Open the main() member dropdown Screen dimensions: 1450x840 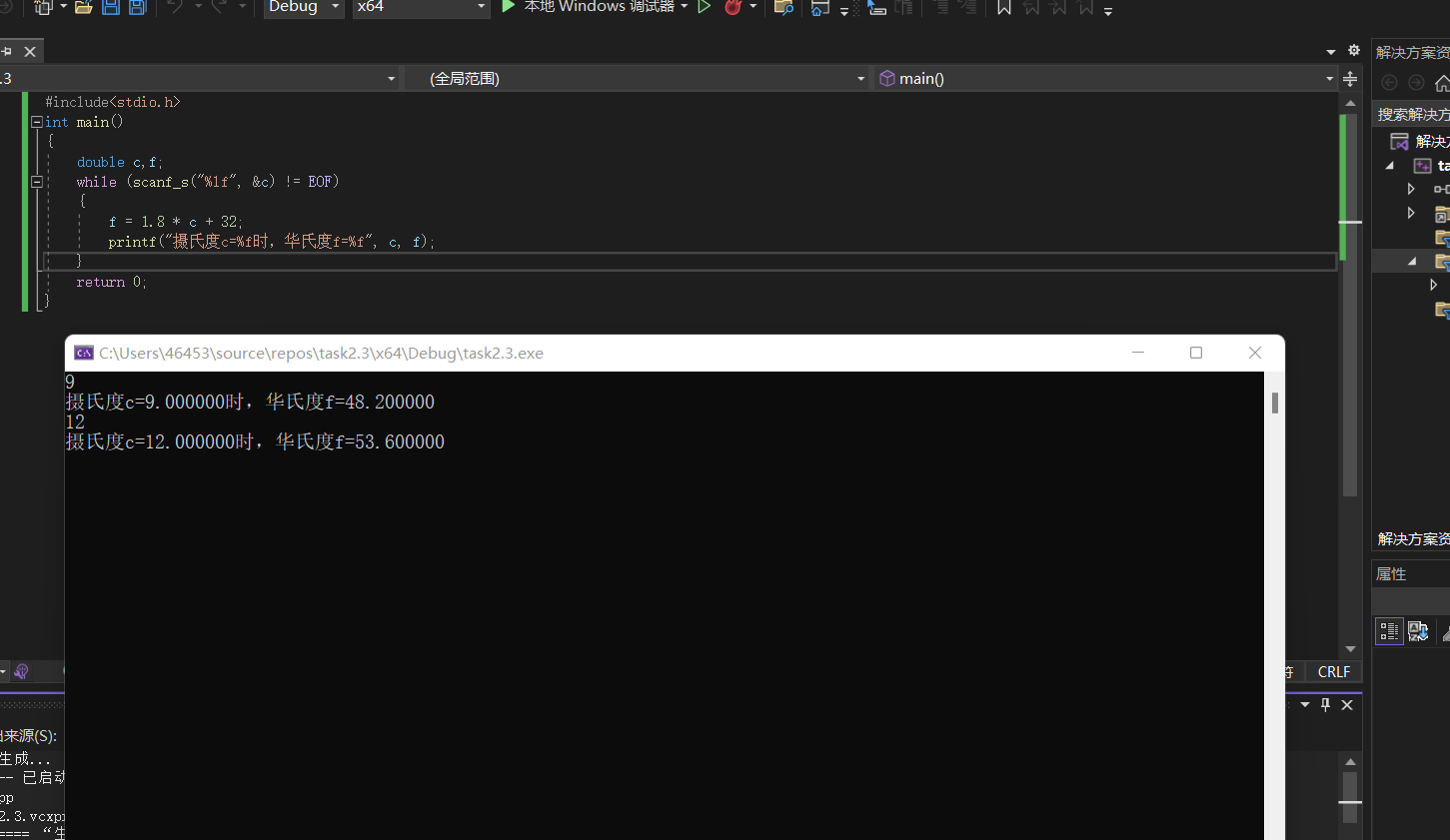coord(1106,78)
